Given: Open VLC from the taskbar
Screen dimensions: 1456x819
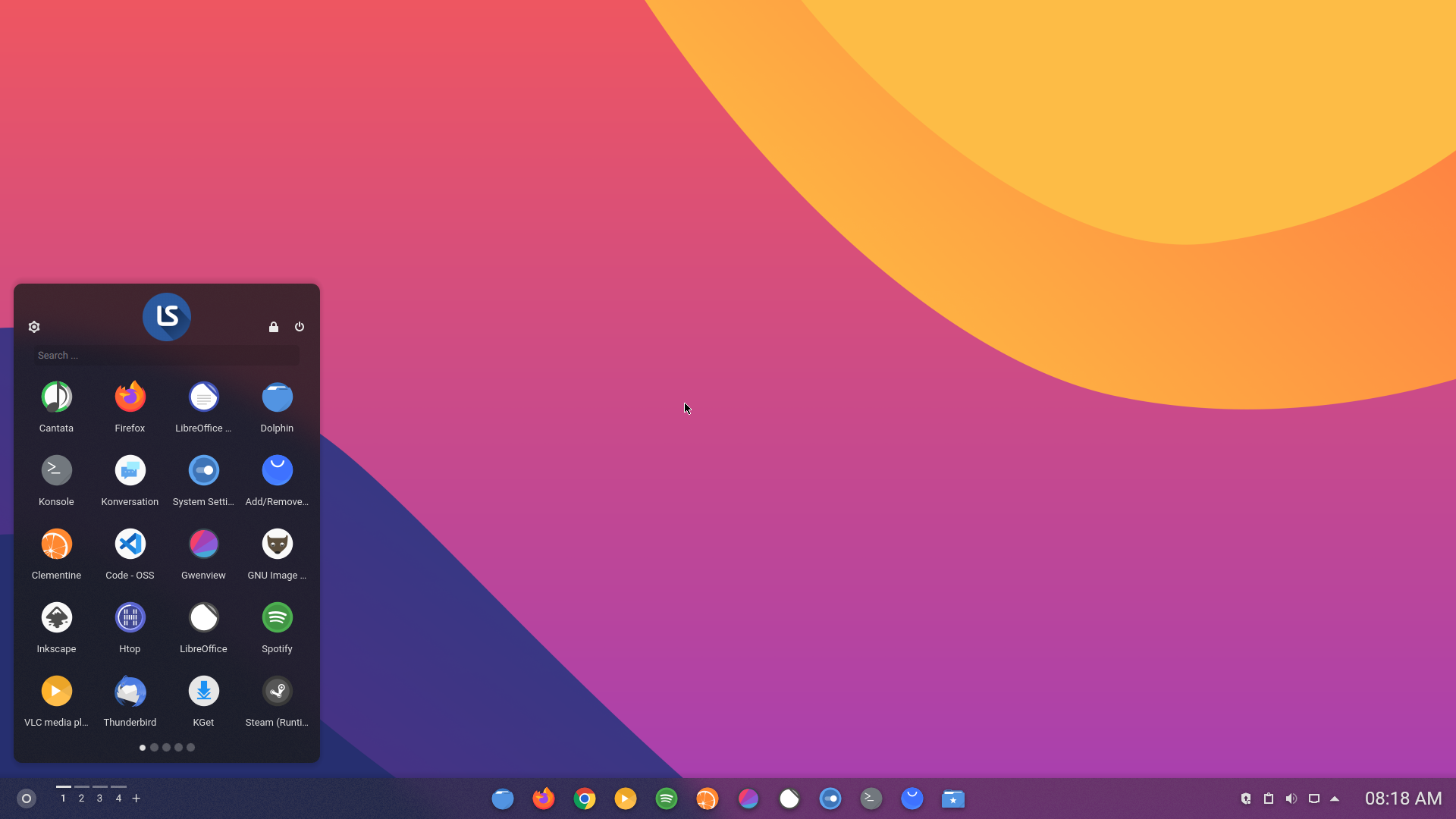Looking at the screenshot, I should click(626, 799).
